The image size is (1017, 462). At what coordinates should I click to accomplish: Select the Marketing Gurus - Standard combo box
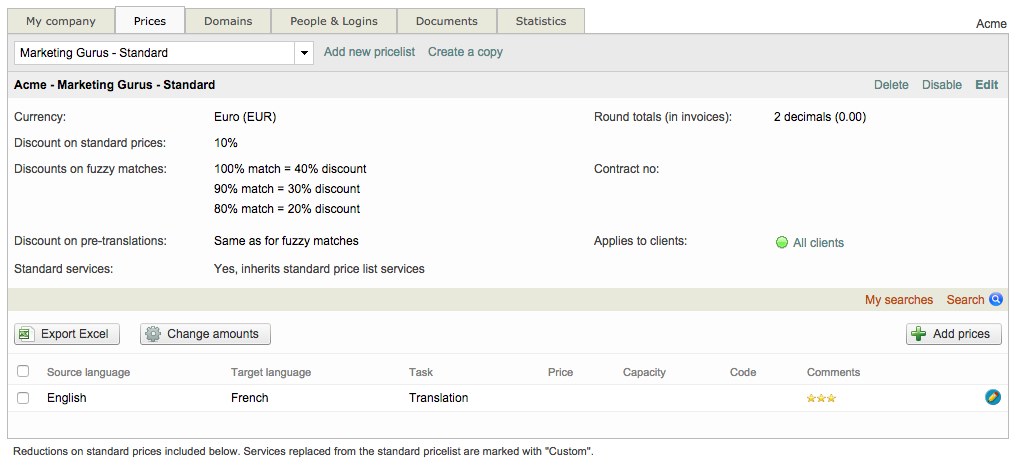click(155, 53)
